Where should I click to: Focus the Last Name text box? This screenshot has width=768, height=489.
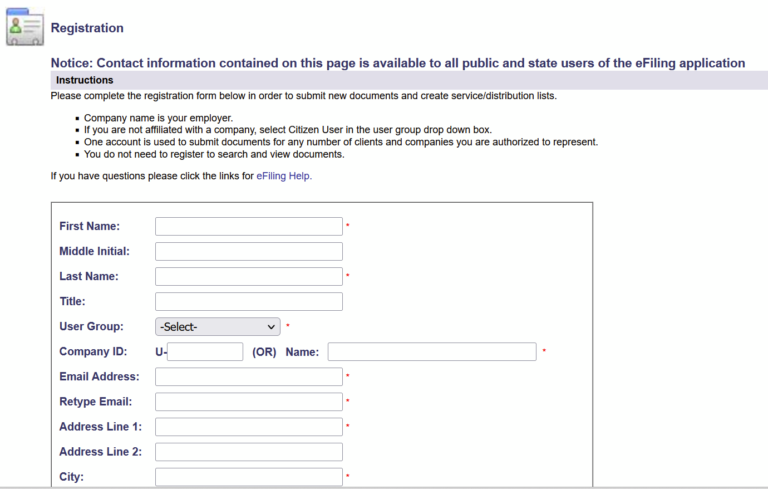249,276
